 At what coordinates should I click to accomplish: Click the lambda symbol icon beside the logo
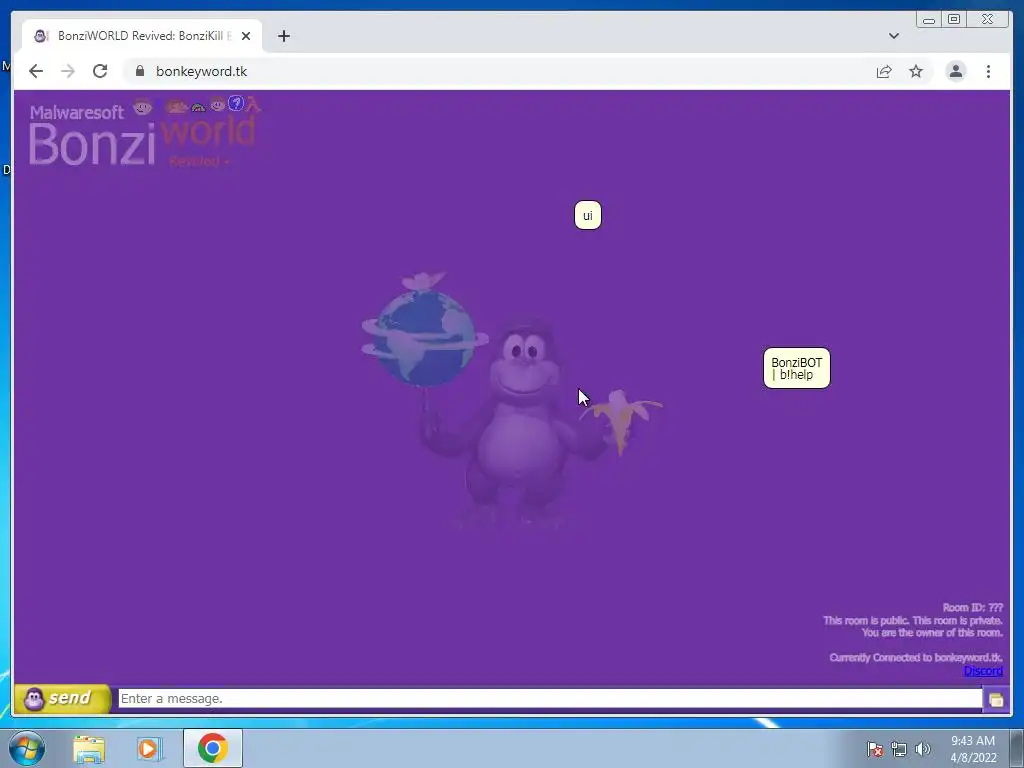point(253,104)
